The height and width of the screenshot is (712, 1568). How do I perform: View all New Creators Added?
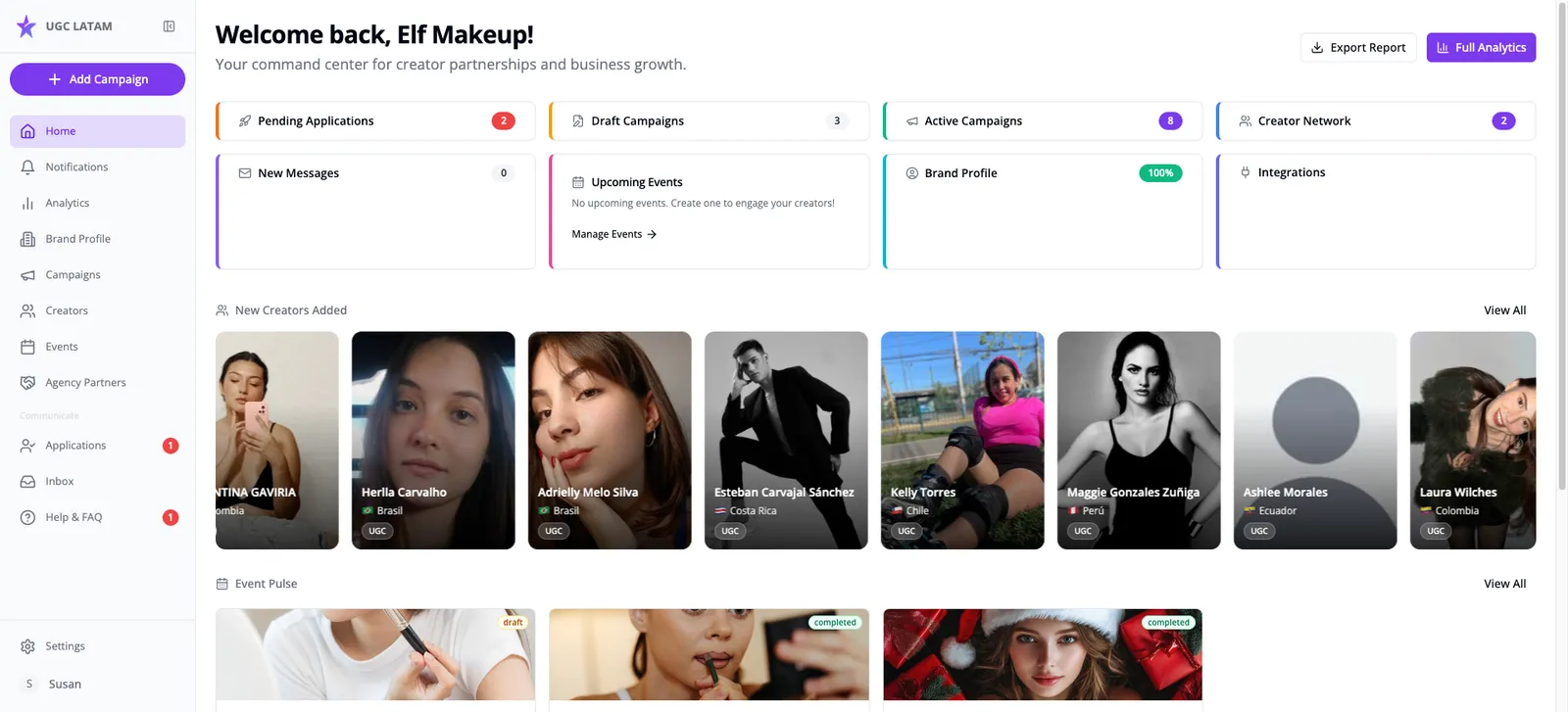pos(1504,310)
